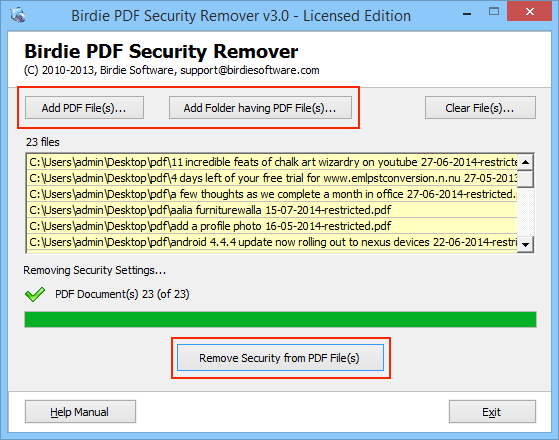Maximize the application window
559x440 pixels.
(494, 12)
